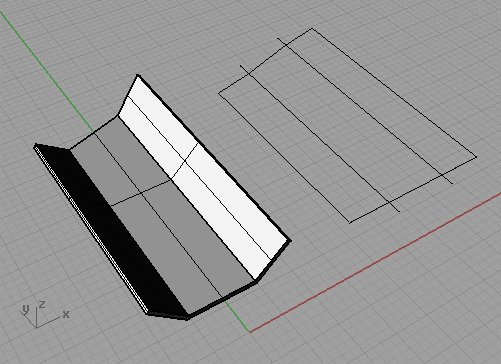Click the y label of the world axis icon
Image resolution: width=501 pixels, height=364 pixels.
tap(25, 309)
